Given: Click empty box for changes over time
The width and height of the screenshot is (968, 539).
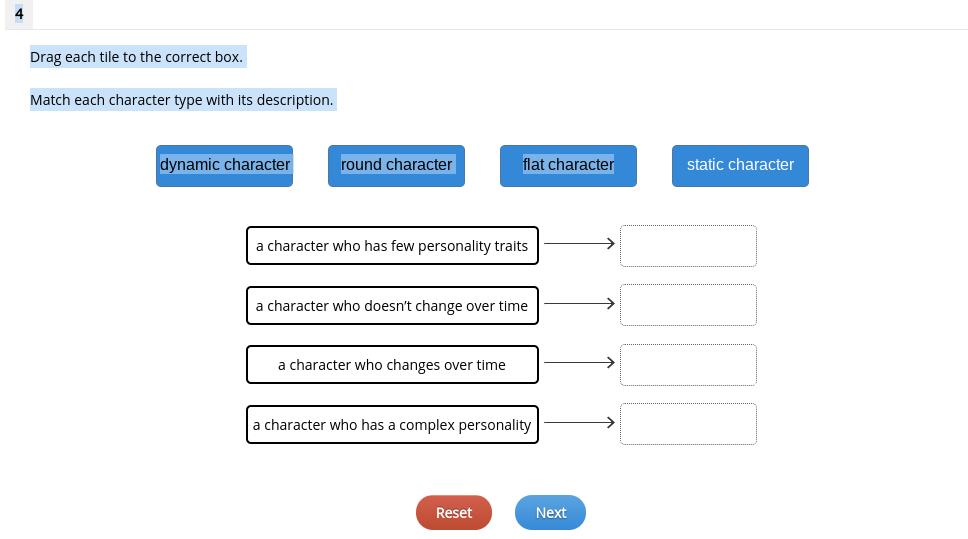Looking at the screenshot, I should 688,365.
